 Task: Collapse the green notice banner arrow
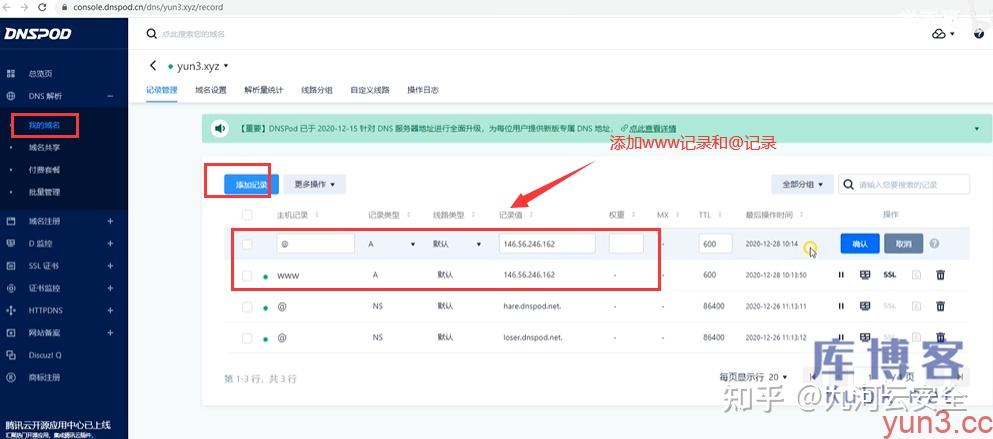(977, 129)
